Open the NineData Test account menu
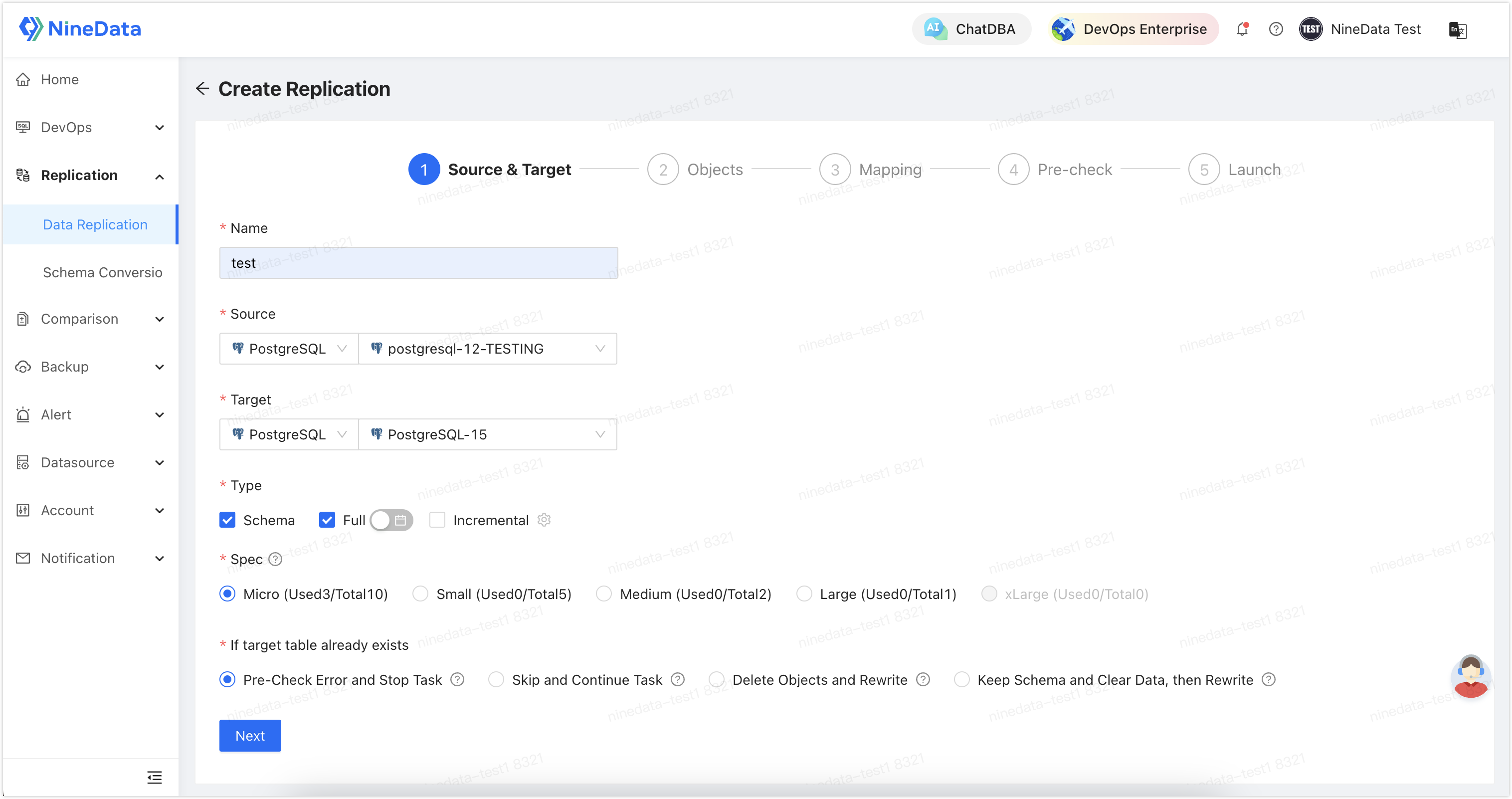Viewport: 1512px width, 799px height. coord(1359,29)
